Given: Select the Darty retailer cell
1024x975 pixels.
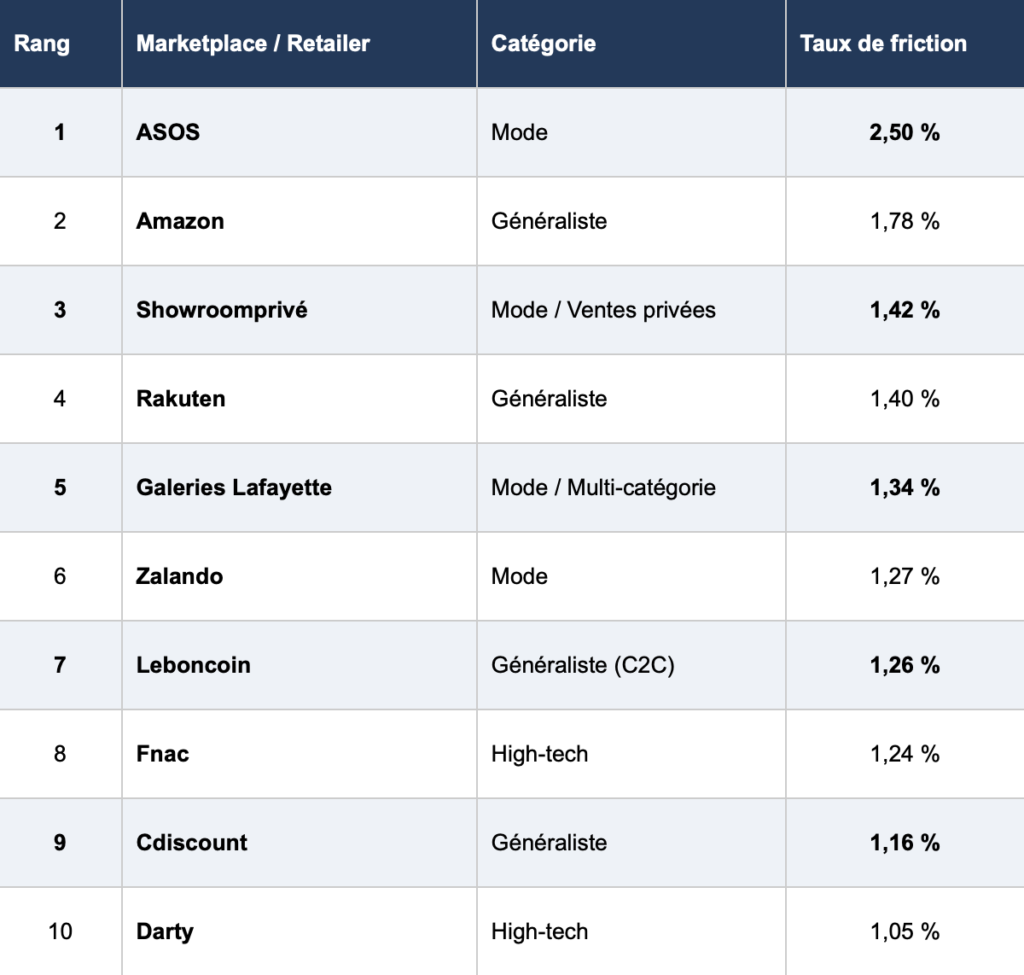Looking at the screenshot, I should [x=165, y=932].
